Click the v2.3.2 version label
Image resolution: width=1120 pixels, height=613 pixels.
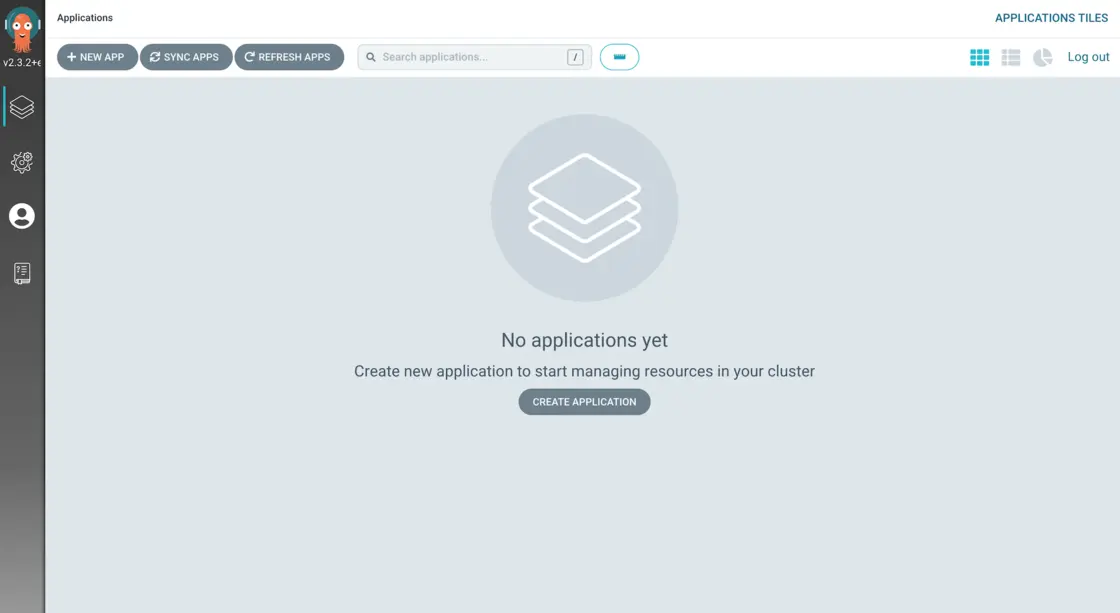[22, 63]
